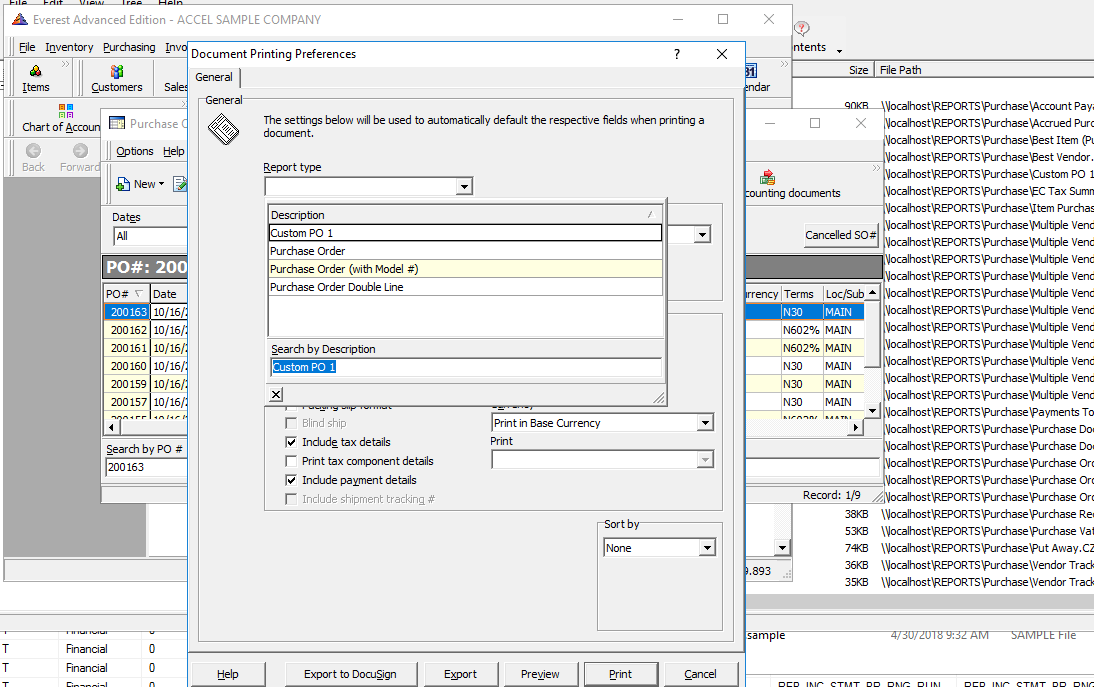Click the Everest application logo icon
This screenshot has height=687, width=1094.
click(20, 20)
